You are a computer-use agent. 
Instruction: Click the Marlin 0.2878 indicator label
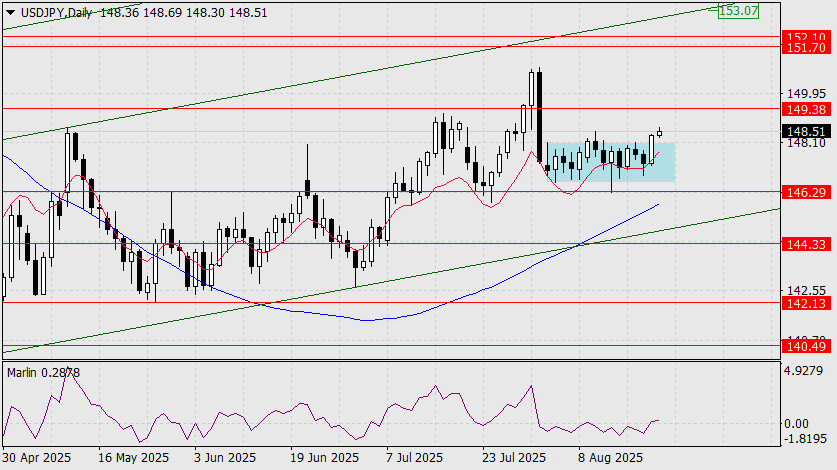tap(43, 373)
